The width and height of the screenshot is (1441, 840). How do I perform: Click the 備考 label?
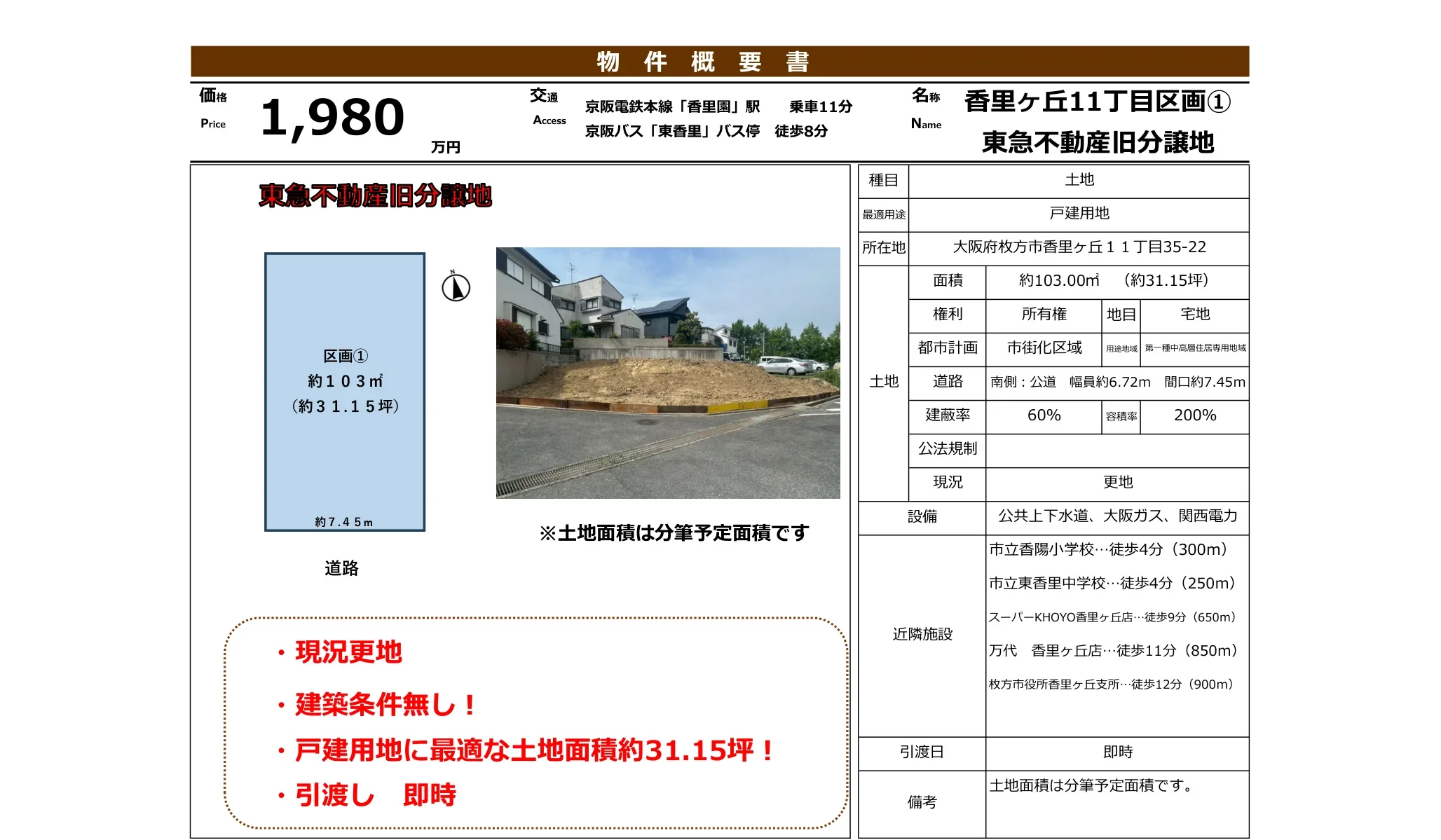point(922,802)
